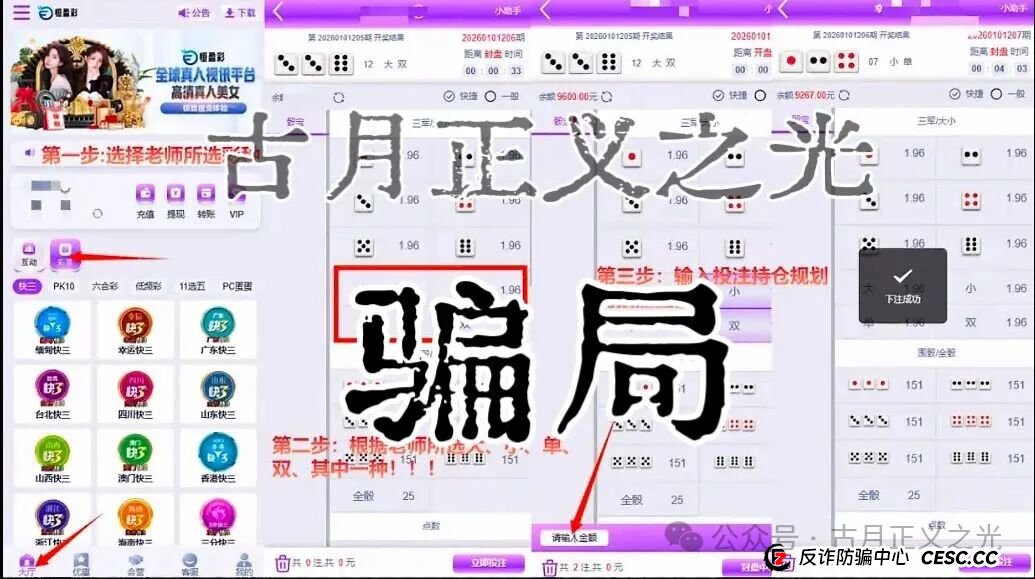Expand the 点数 betting section

pyautogui.click(x=430, y=525)
